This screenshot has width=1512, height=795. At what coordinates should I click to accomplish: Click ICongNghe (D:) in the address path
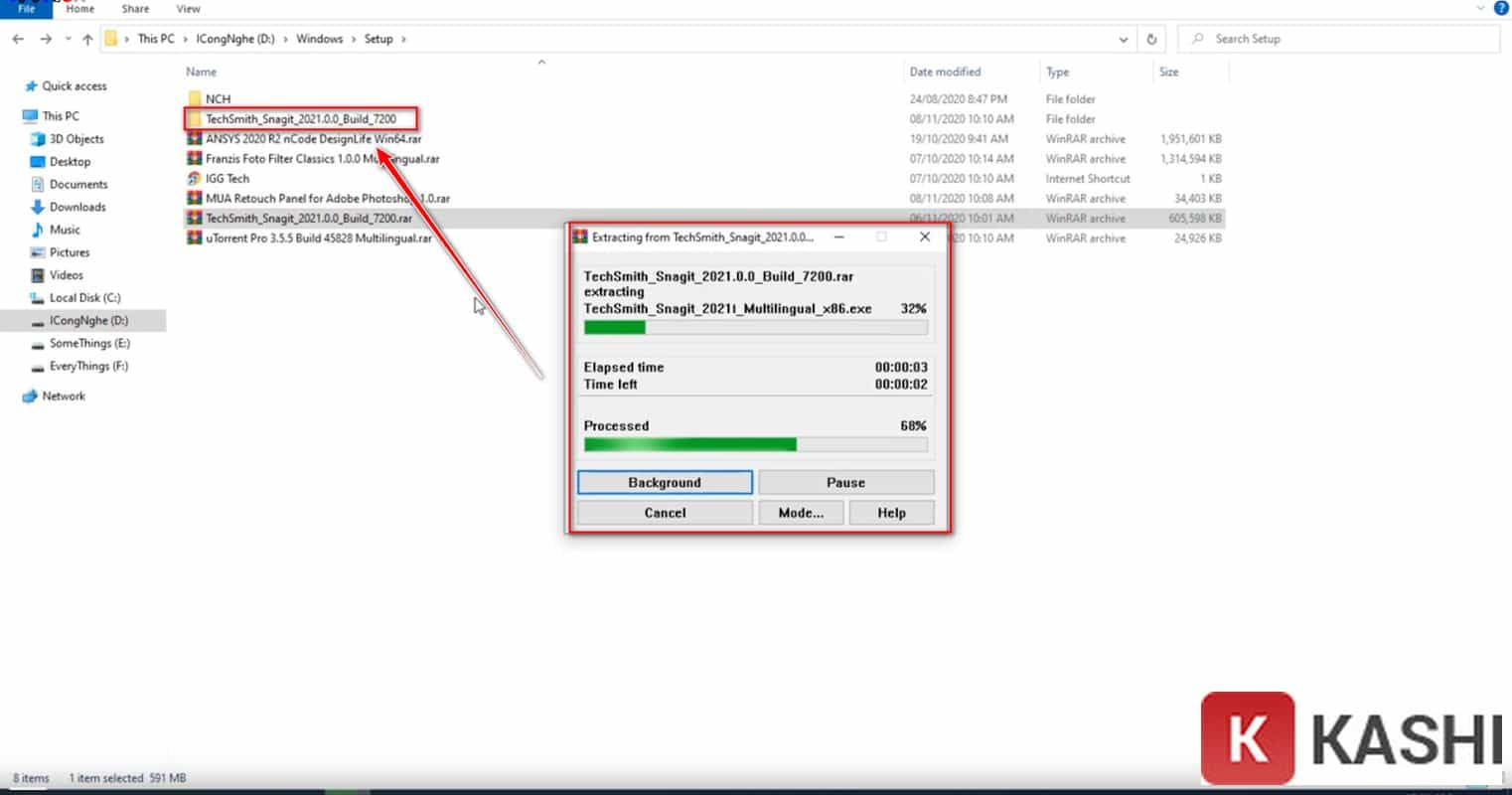[235, 39]
